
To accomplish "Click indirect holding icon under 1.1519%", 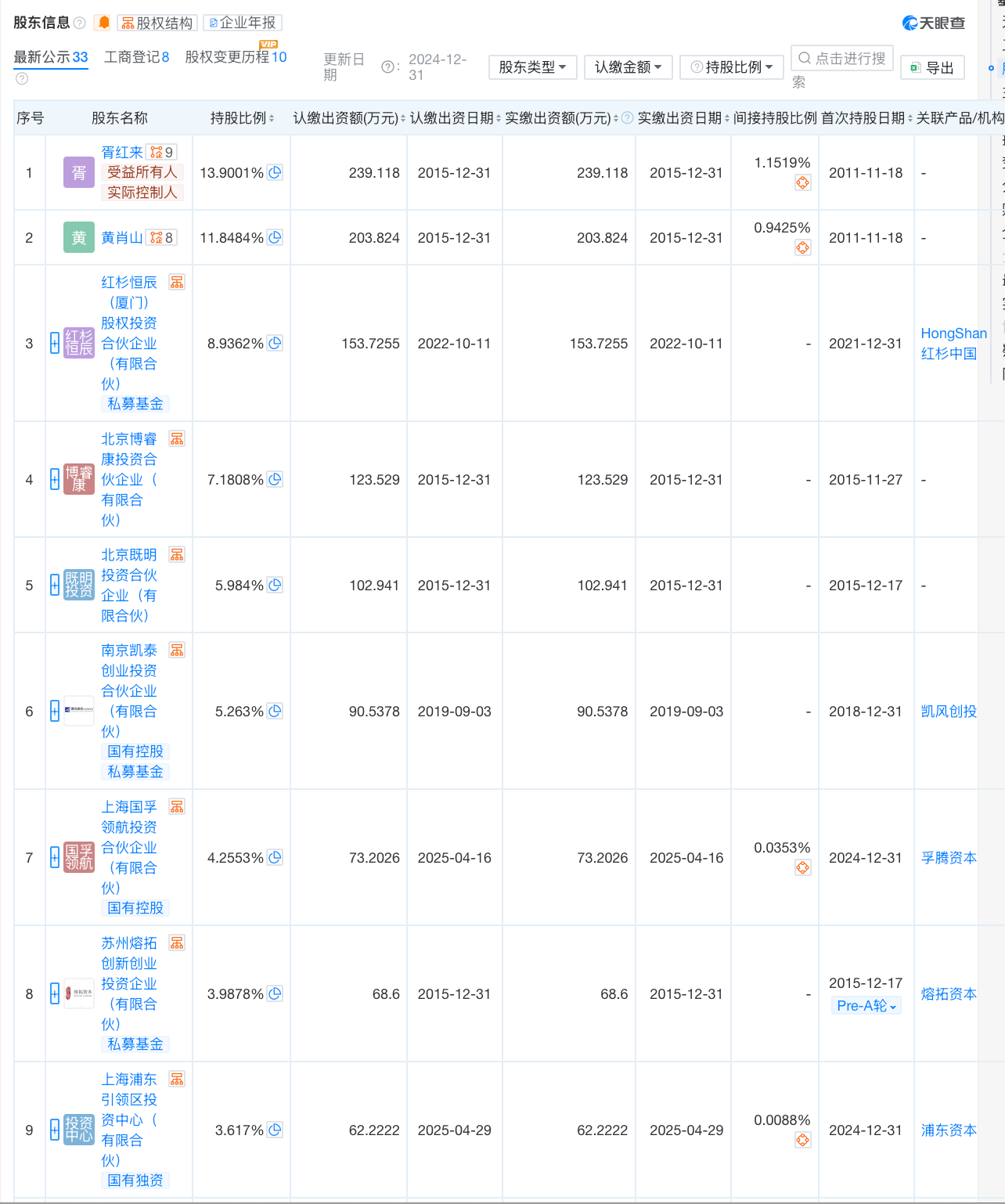I will 802,183.
